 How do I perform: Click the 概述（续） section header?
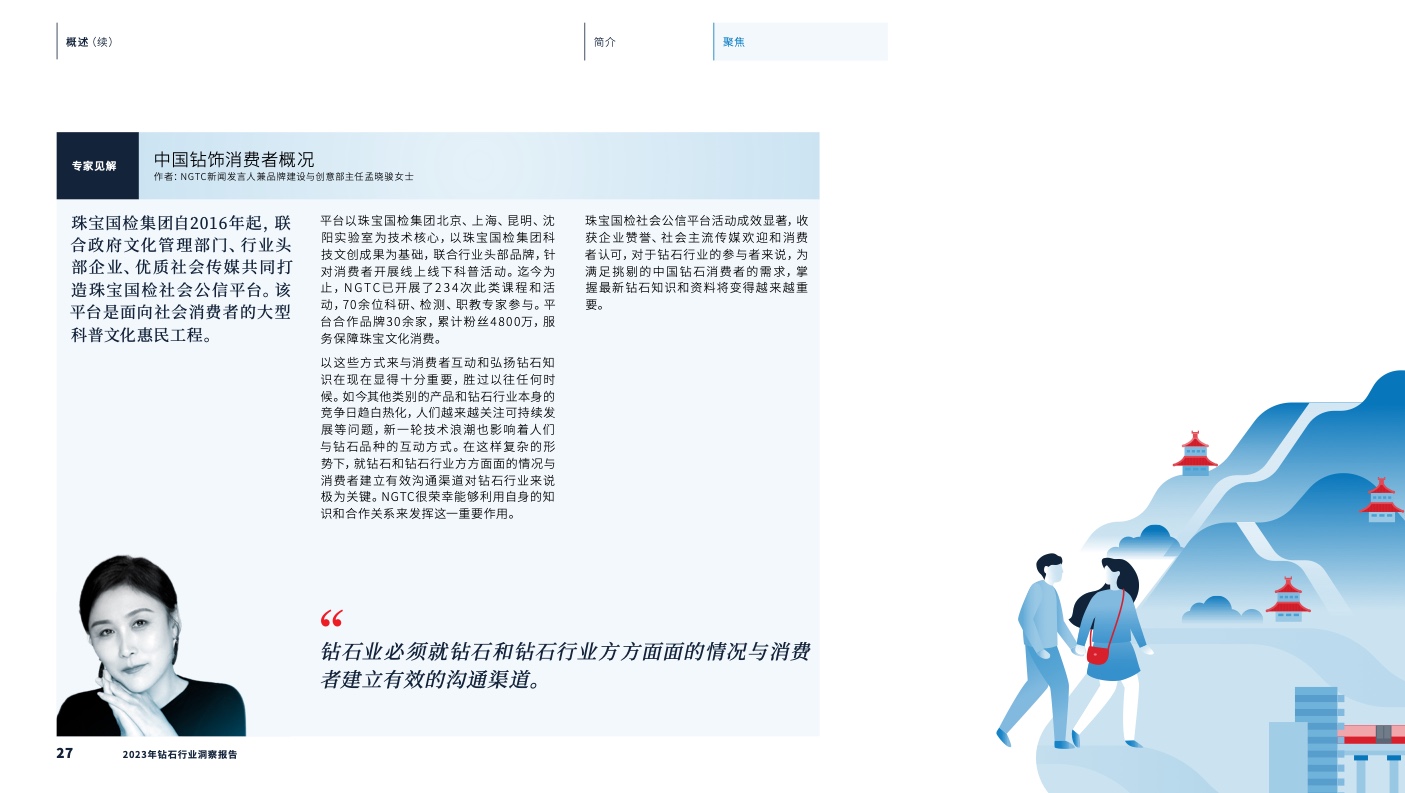click(89, 42)
